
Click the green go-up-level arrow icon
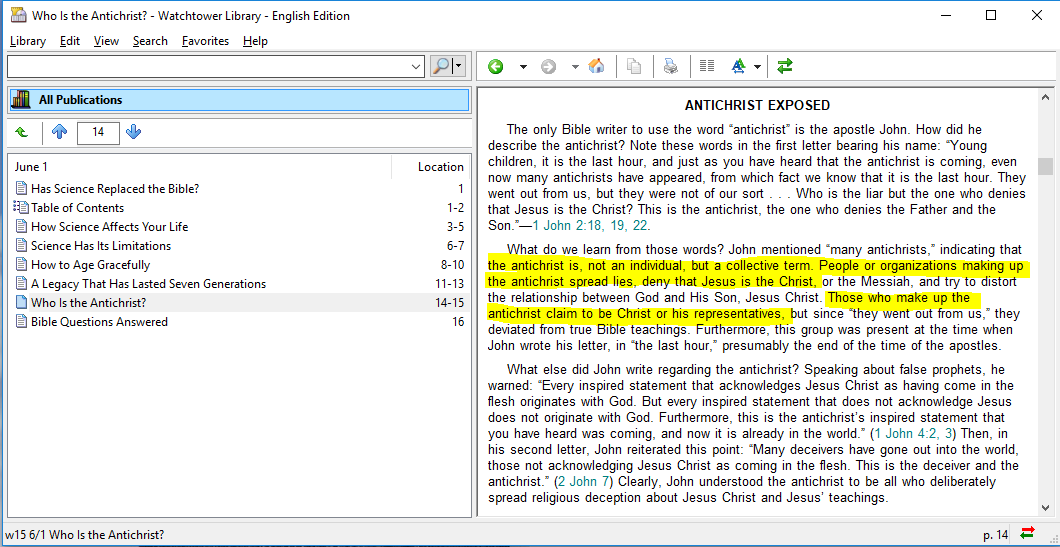point(22,132)
